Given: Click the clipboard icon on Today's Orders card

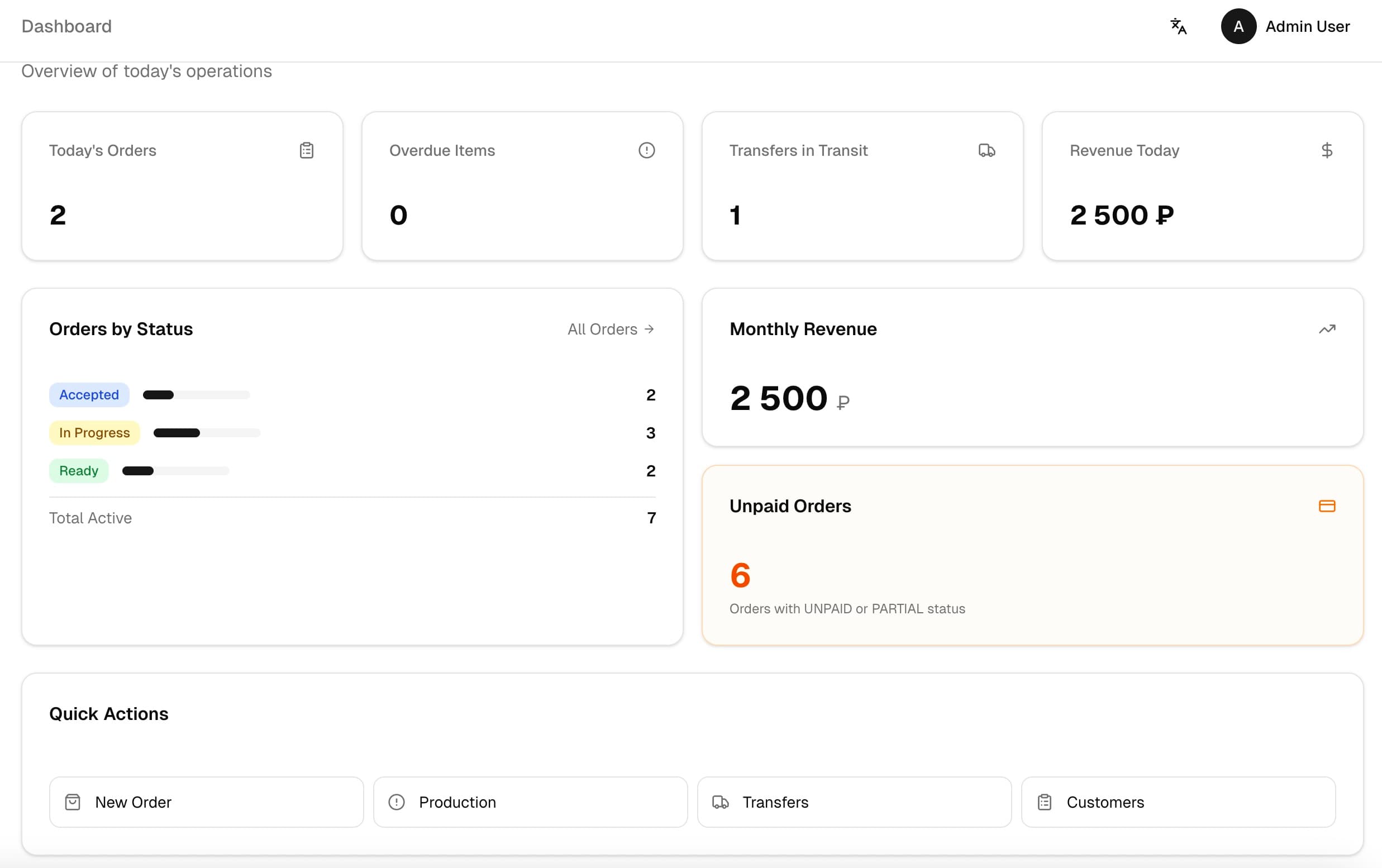Looking at the screenshot, I should pos(307,150).
